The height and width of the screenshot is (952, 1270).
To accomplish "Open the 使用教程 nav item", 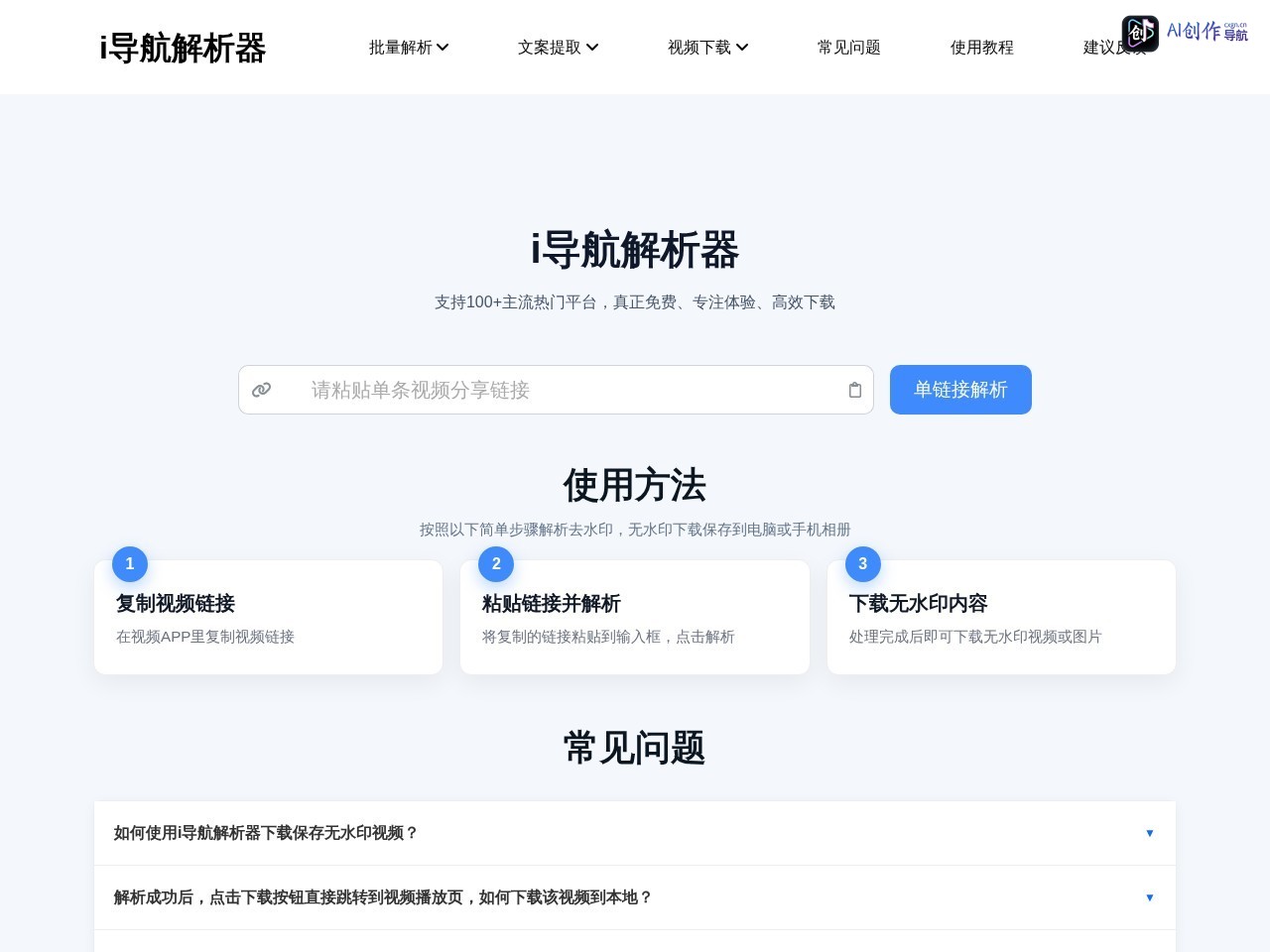I will pyautogui.click(x=982, y=48).
